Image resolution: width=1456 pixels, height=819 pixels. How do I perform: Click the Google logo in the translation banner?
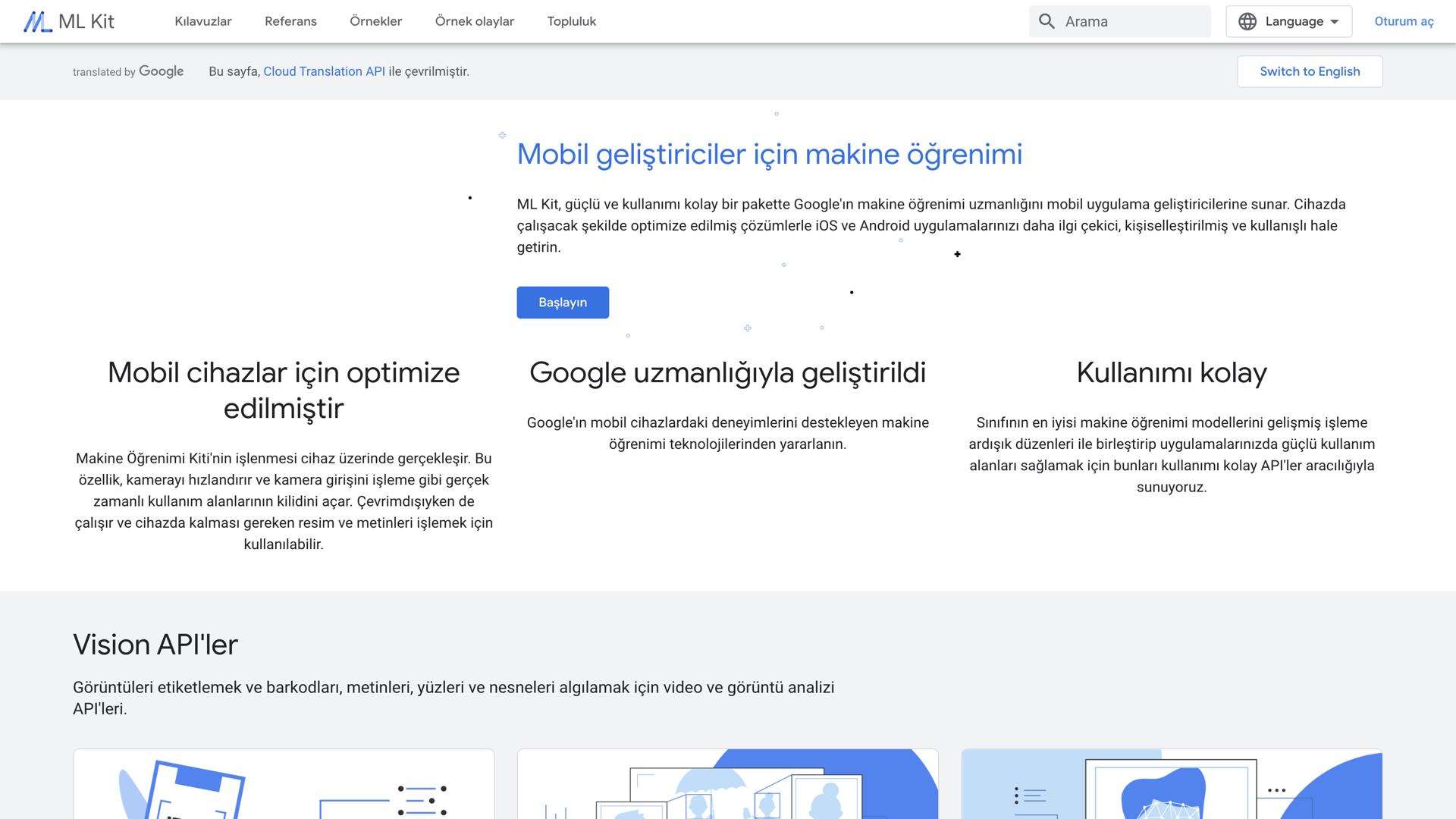point(161,71)
